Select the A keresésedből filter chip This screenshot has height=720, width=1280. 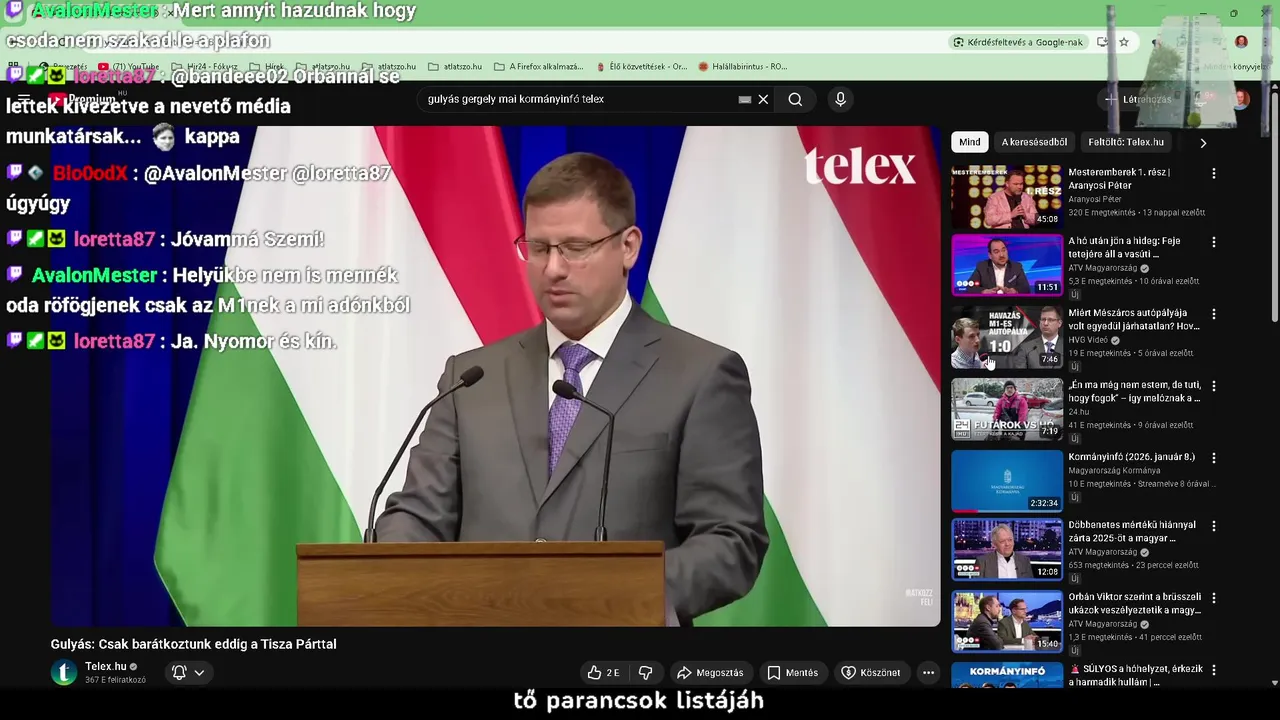1034,142
